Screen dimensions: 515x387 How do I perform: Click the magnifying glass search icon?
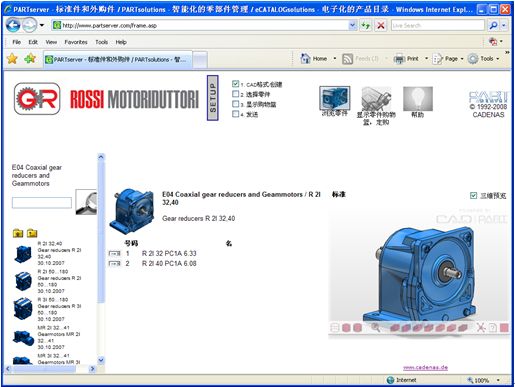[86, 202]
